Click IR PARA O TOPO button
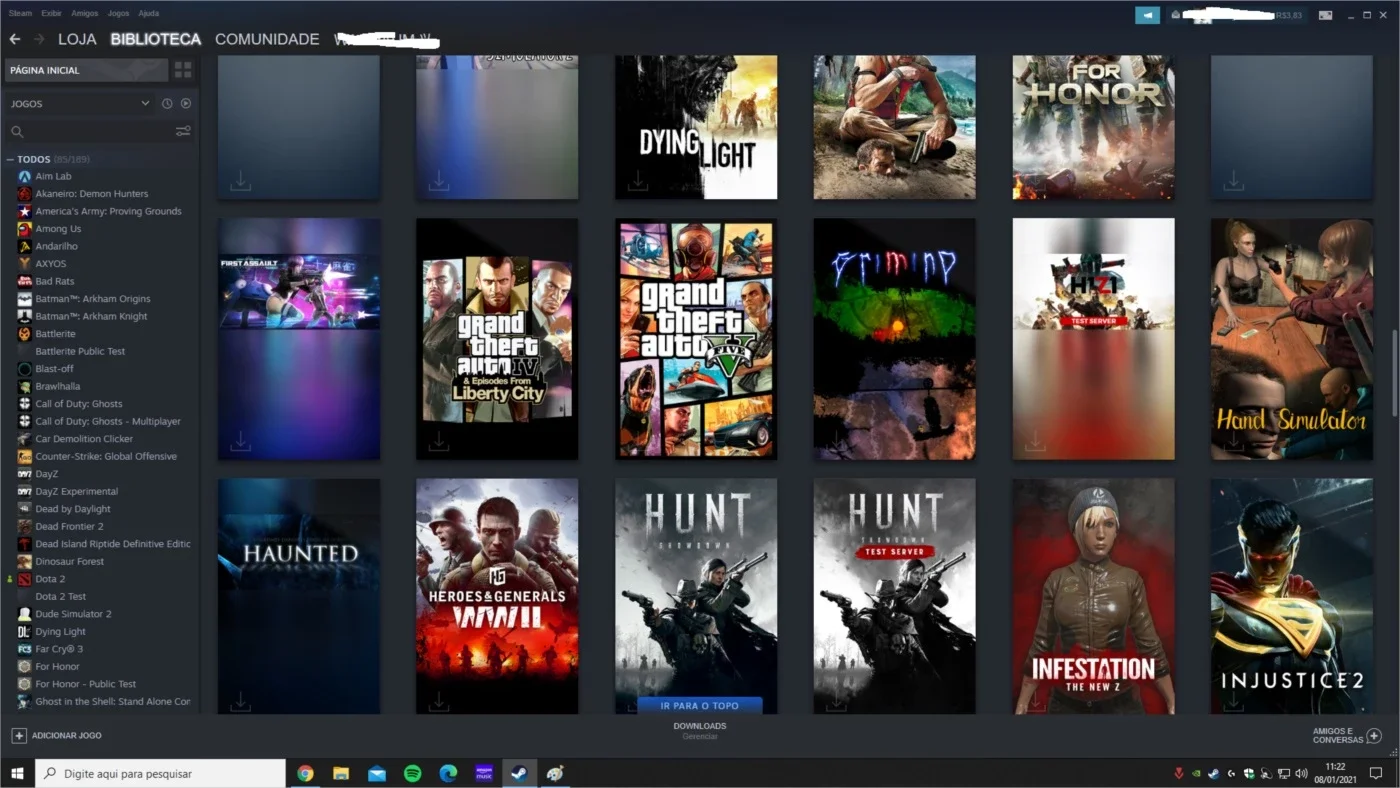Screen dimensions: 1400x788 [x=700, y=705]
